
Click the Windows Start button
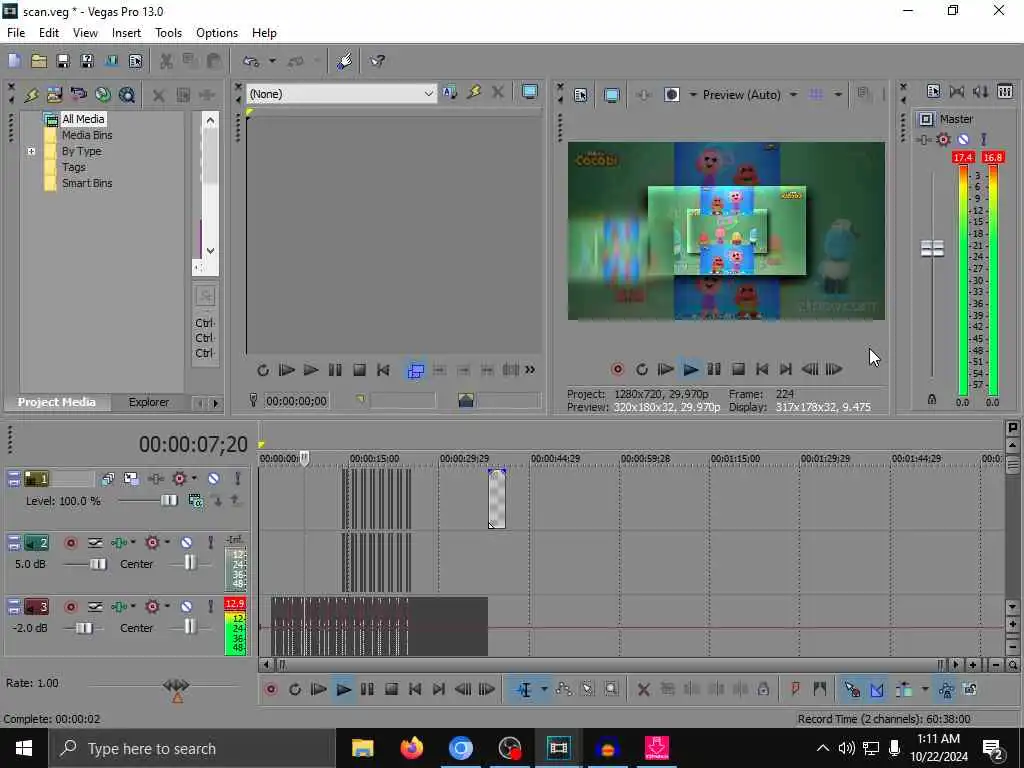point(24,748)
